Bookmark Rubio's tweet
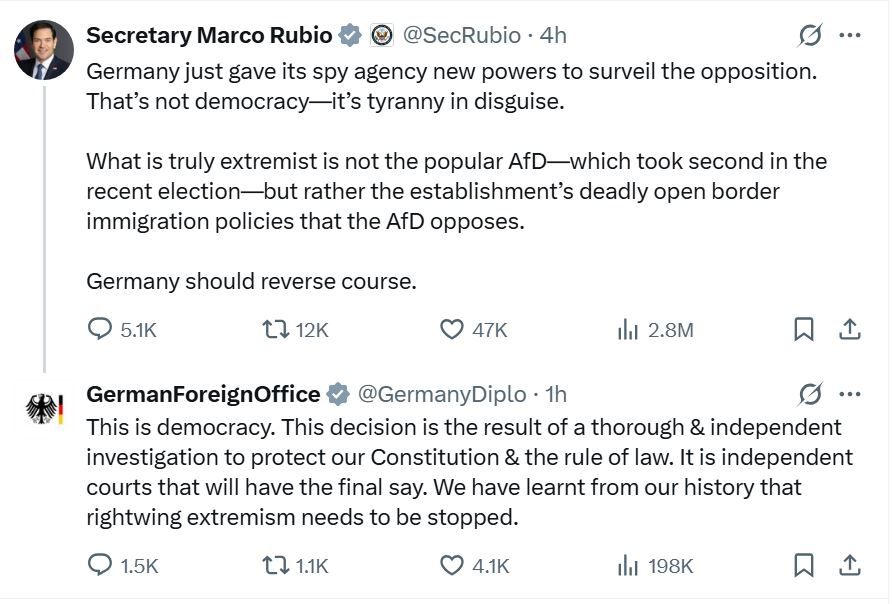The image size is (892, 604). click(x=802, y=327)
